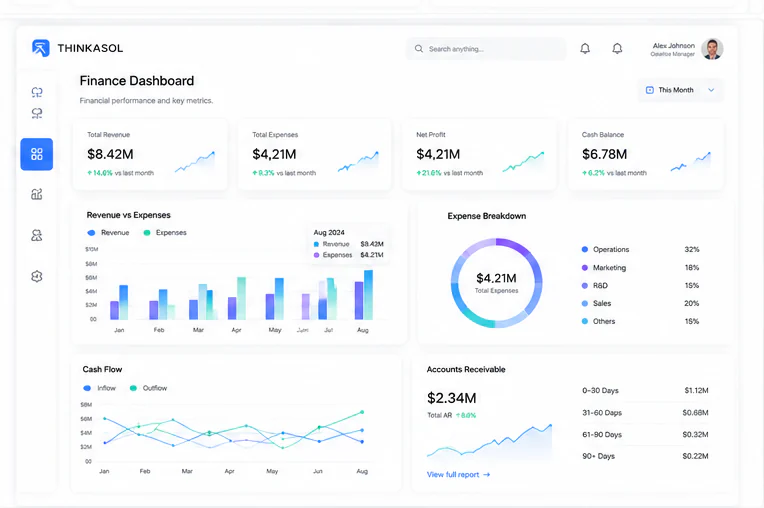Select the 90+ Days receivable row
Screen dimensions: 764x508
click(645, 456)
